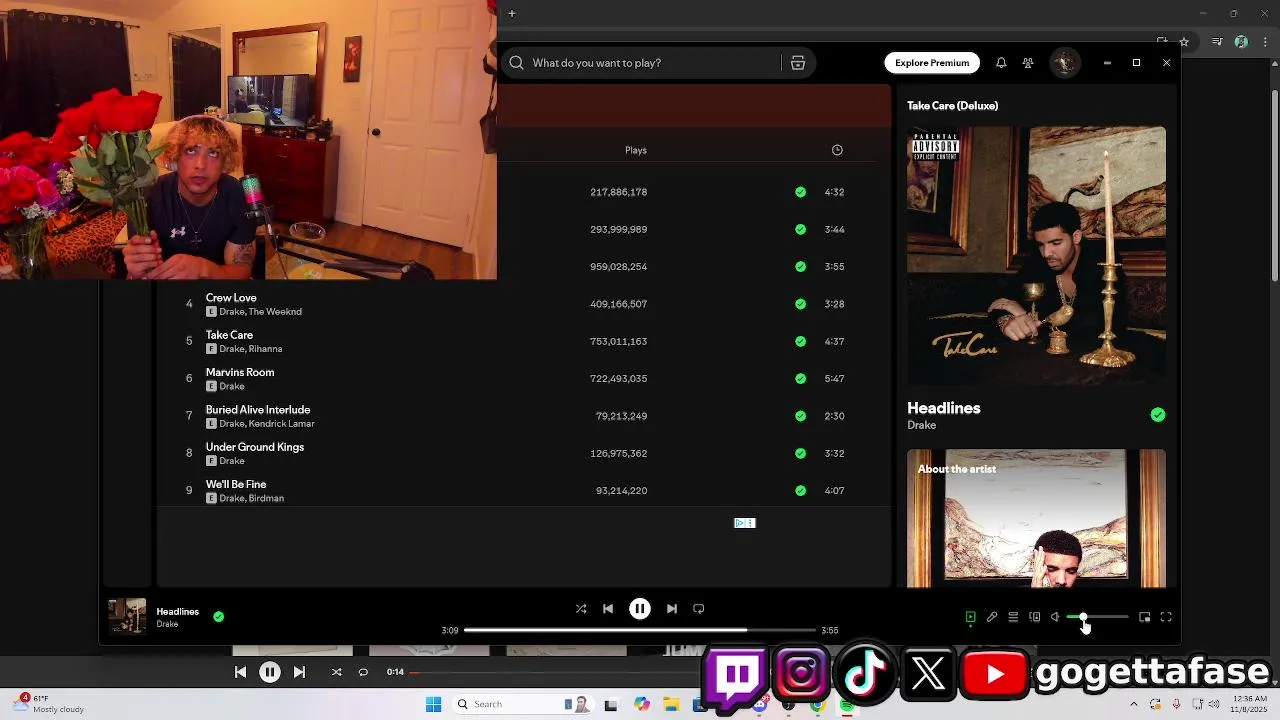
Task: Toggle saved checkmark for Marvins Room
Action: click(x=800, y=379)
